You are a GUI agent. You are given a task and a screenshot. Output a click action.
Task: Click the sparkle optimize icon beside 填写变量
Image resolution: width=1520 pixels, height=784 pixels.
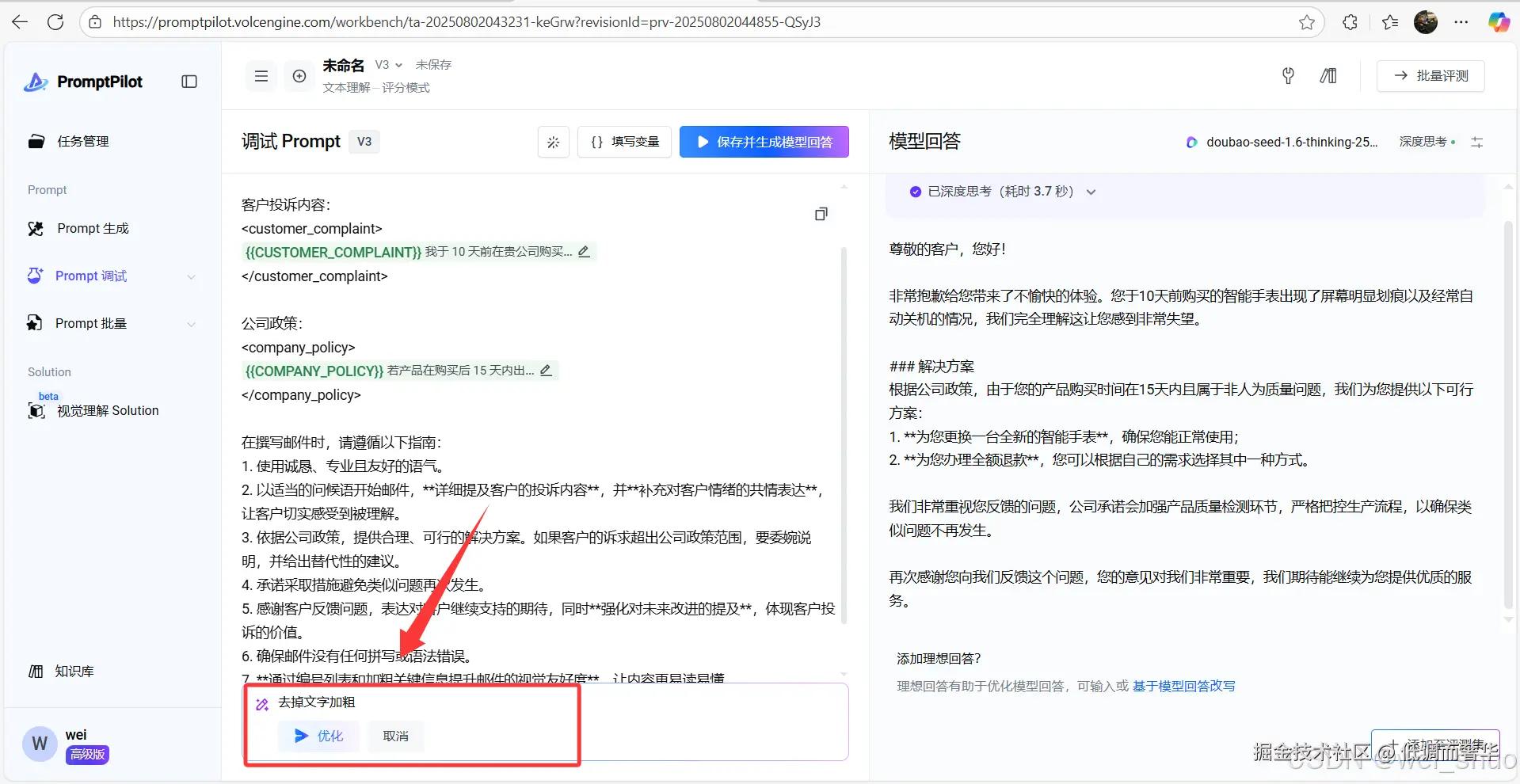click(553, 142)
